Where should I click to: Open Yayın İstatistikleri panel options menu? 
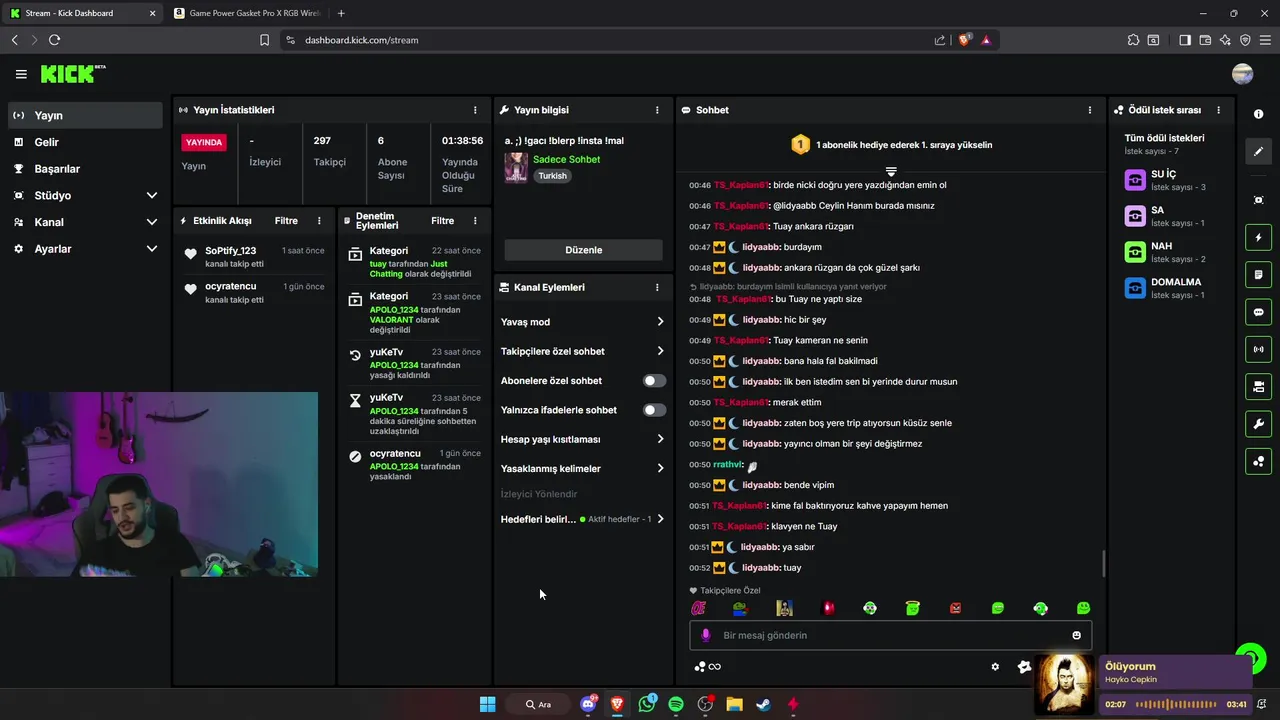pos(475,110)
